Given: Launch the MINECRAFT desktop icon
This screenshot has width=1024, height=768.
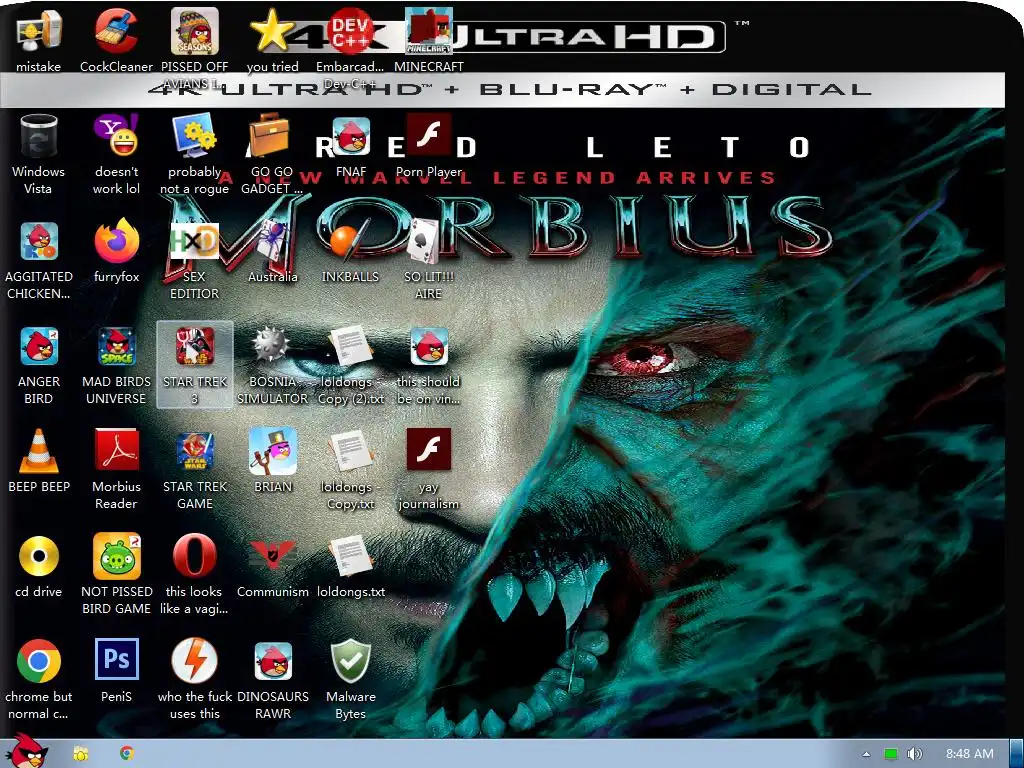Looking at the screenshot, I should [429, 31].
